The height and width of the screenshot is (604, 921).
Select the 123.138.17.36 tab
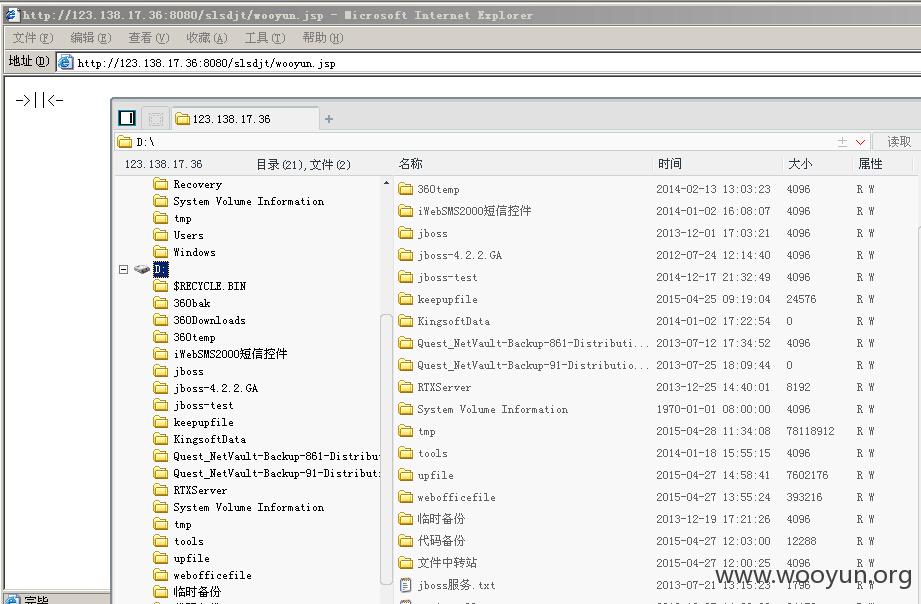click(246, 119)
